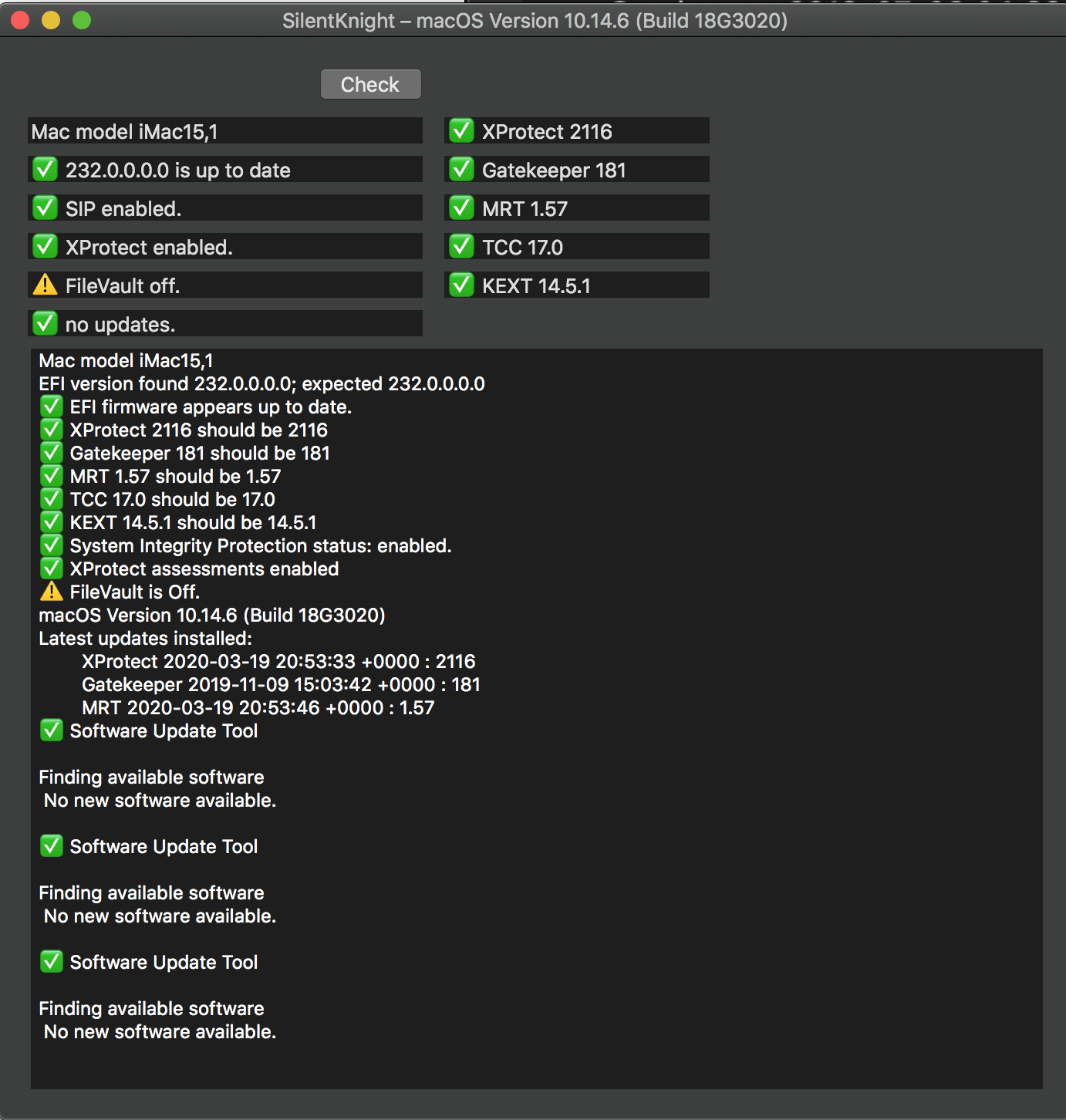This screenshot has width=1066, height=1120.
Task: Click the checkmark next to 'SIP enabled.'
Action: 45,207
